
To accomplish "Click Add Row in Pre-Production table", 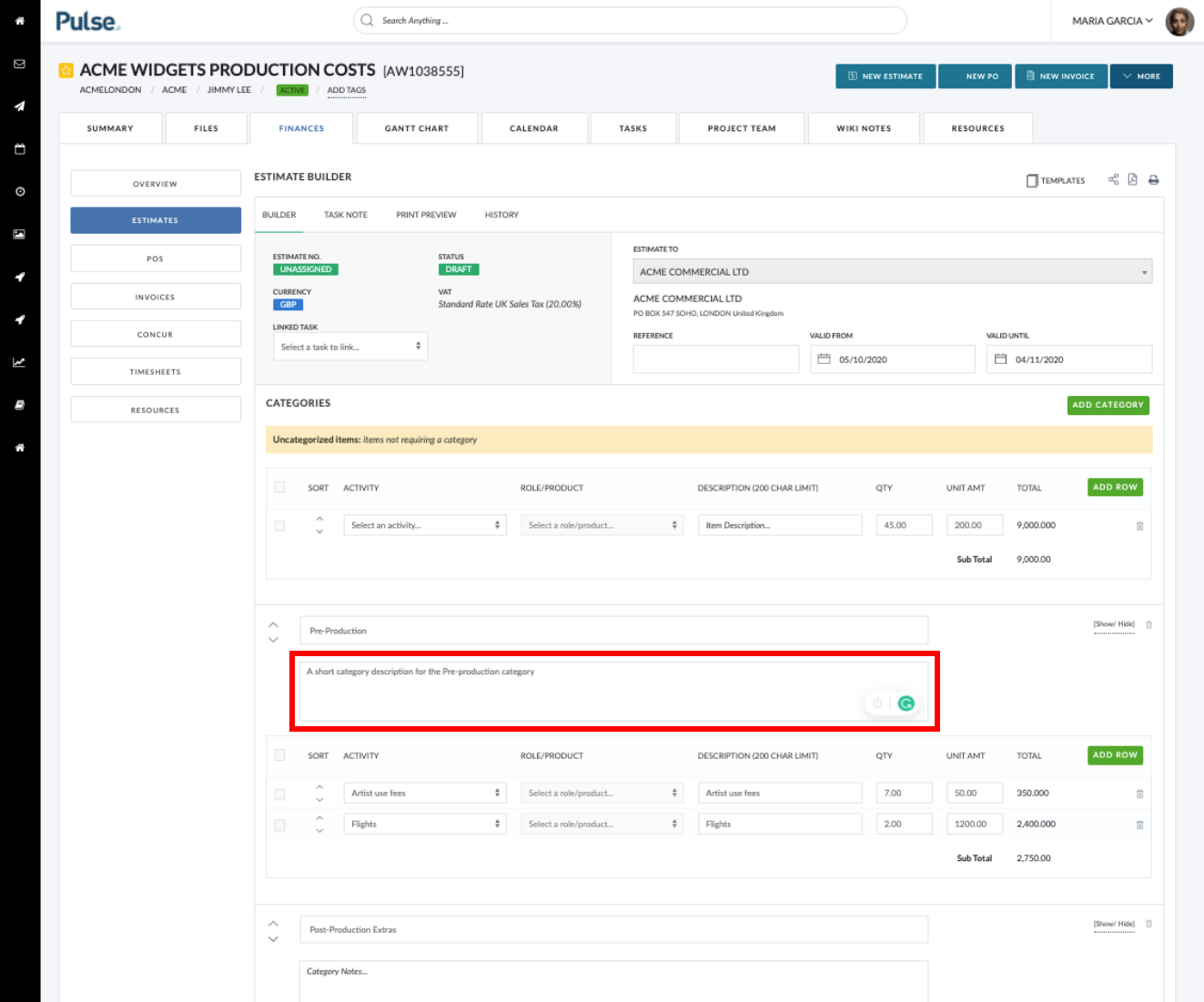I will coord(1115,754).
